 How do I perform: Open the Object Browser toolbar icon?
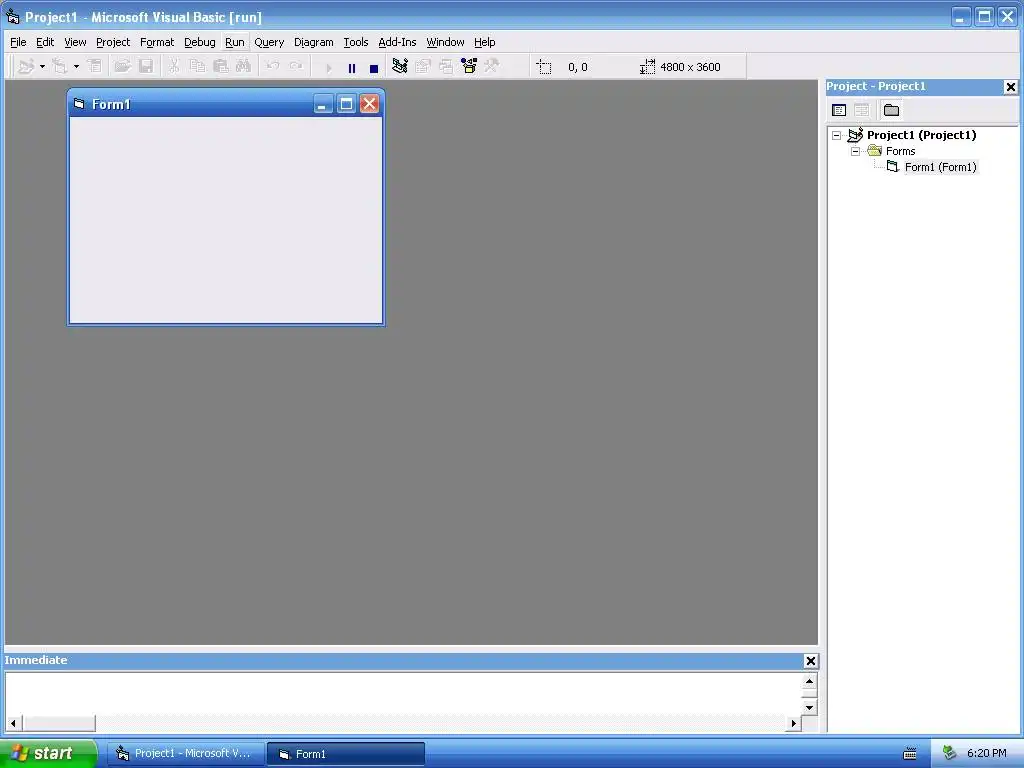coord(469,67)
